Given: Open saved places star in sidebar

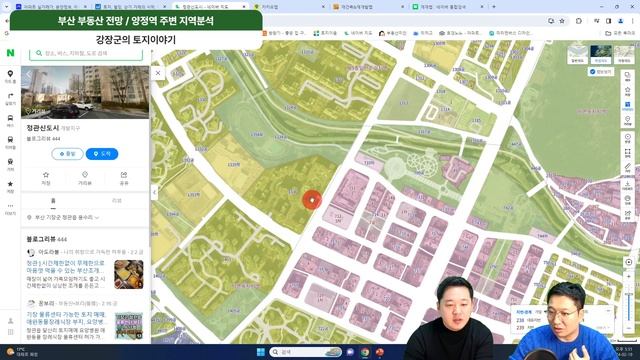Looking at the screenshot, I should point(10,187).
